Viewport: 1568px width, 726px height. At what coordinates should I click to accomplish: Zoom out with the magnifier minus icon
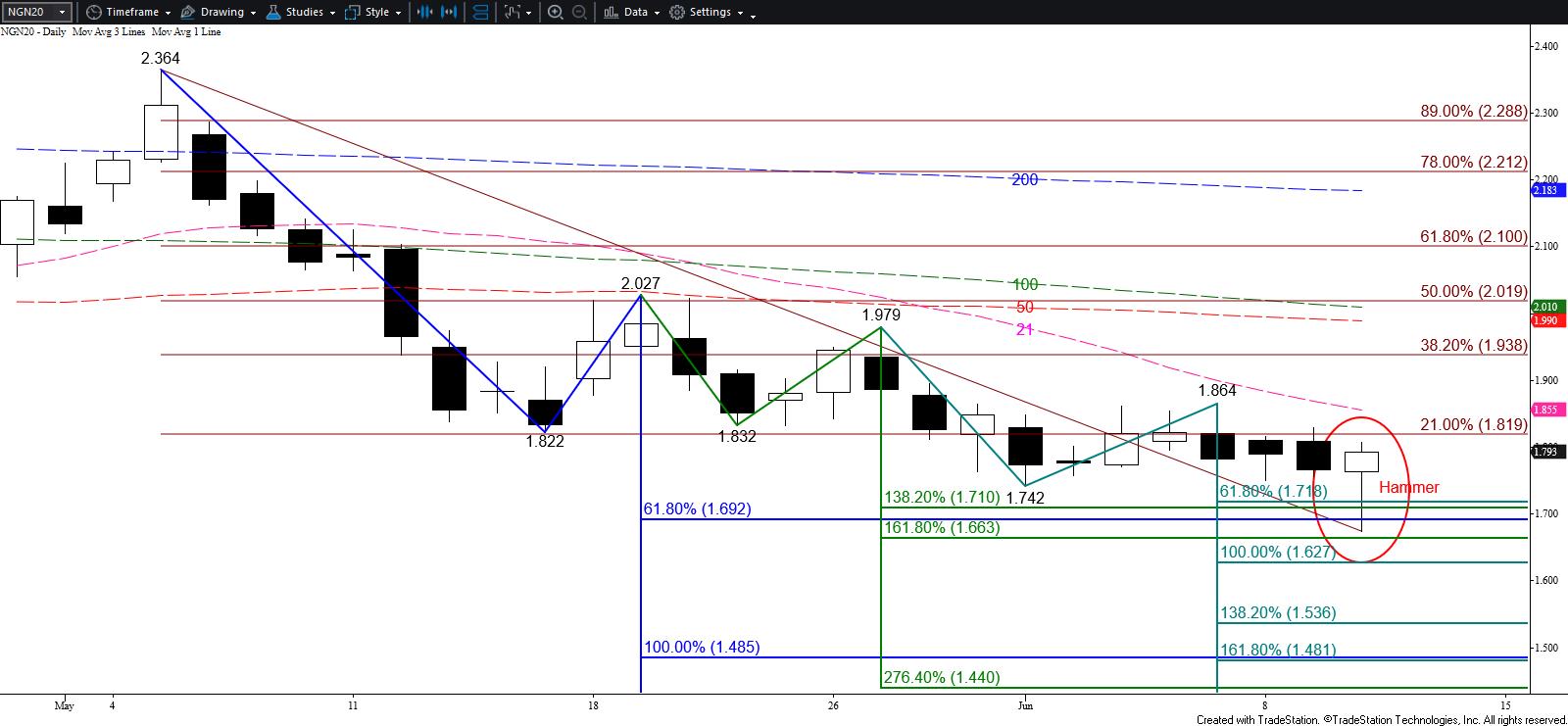click(579, 13)
